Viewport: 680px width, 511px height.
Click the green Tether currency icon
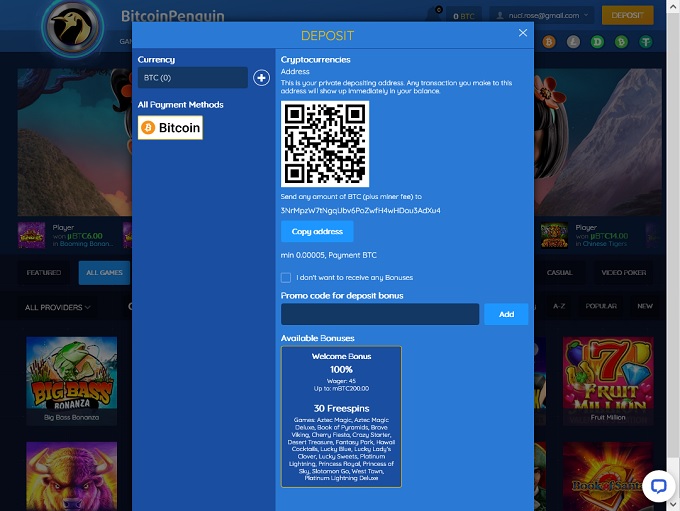tap(646, 42)
